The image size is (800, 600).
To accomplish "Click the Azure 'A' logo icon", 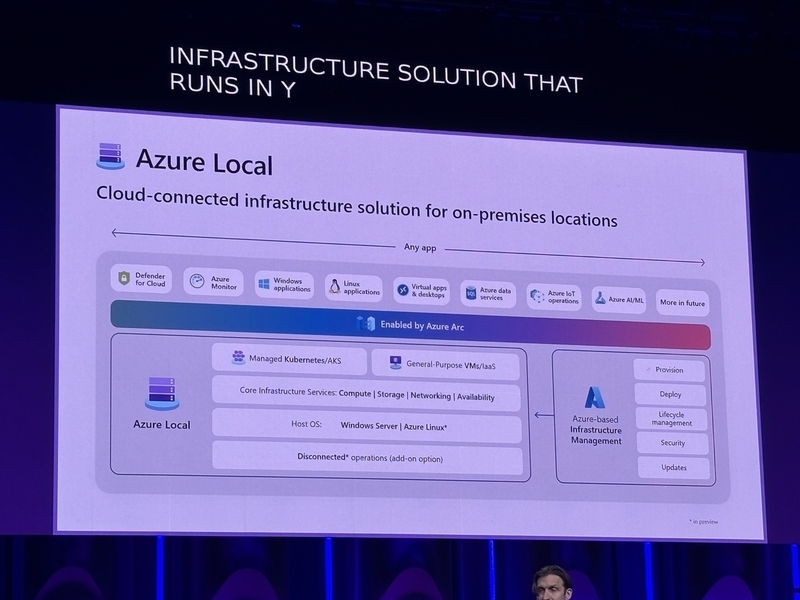I will point(594,397).
